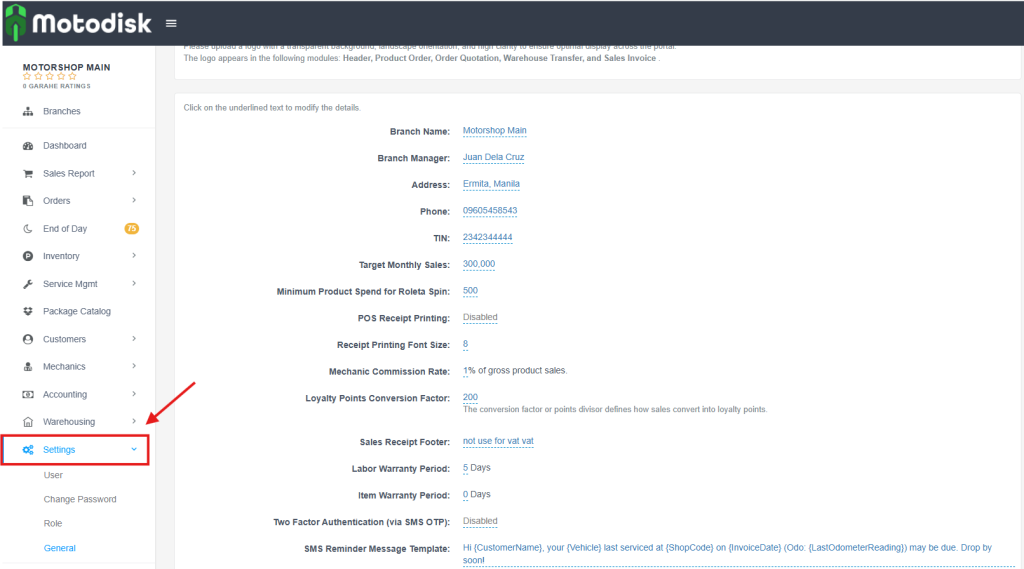Open Dashboard via its gauge icon
Image resolution: width=1024 pixels, height=569 pixels.
point(28,146)
